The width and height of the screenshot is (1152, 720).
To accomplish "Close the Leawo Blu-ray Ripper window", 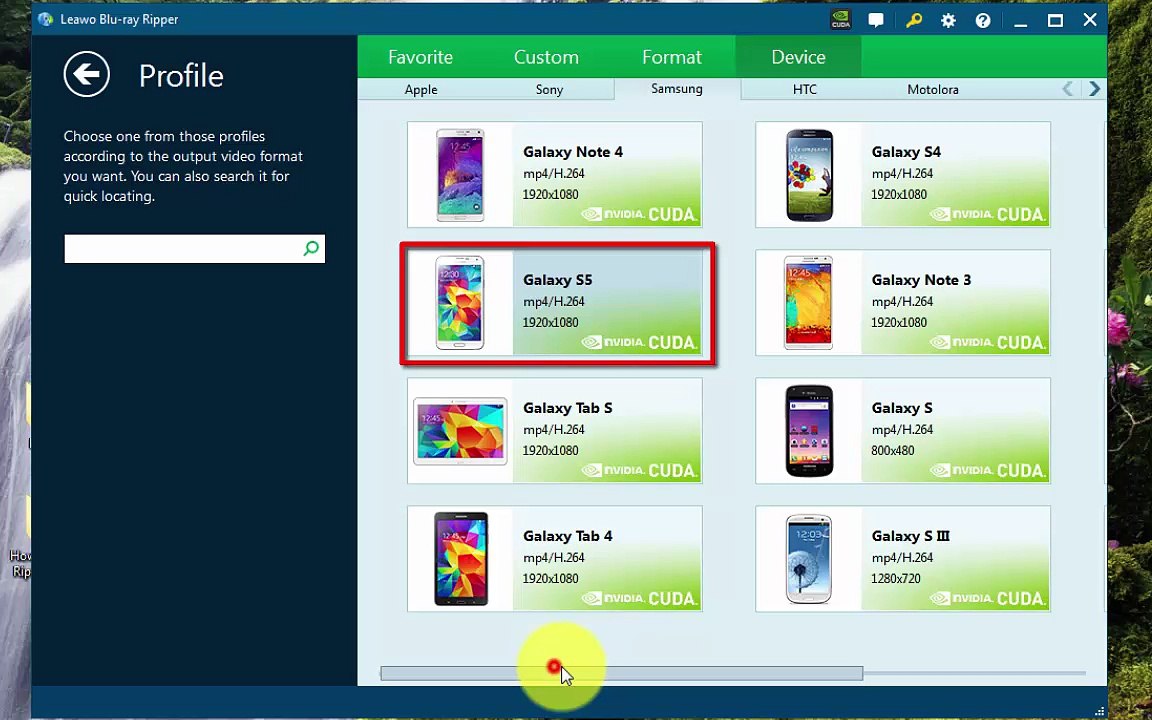I will [1090, 20].
